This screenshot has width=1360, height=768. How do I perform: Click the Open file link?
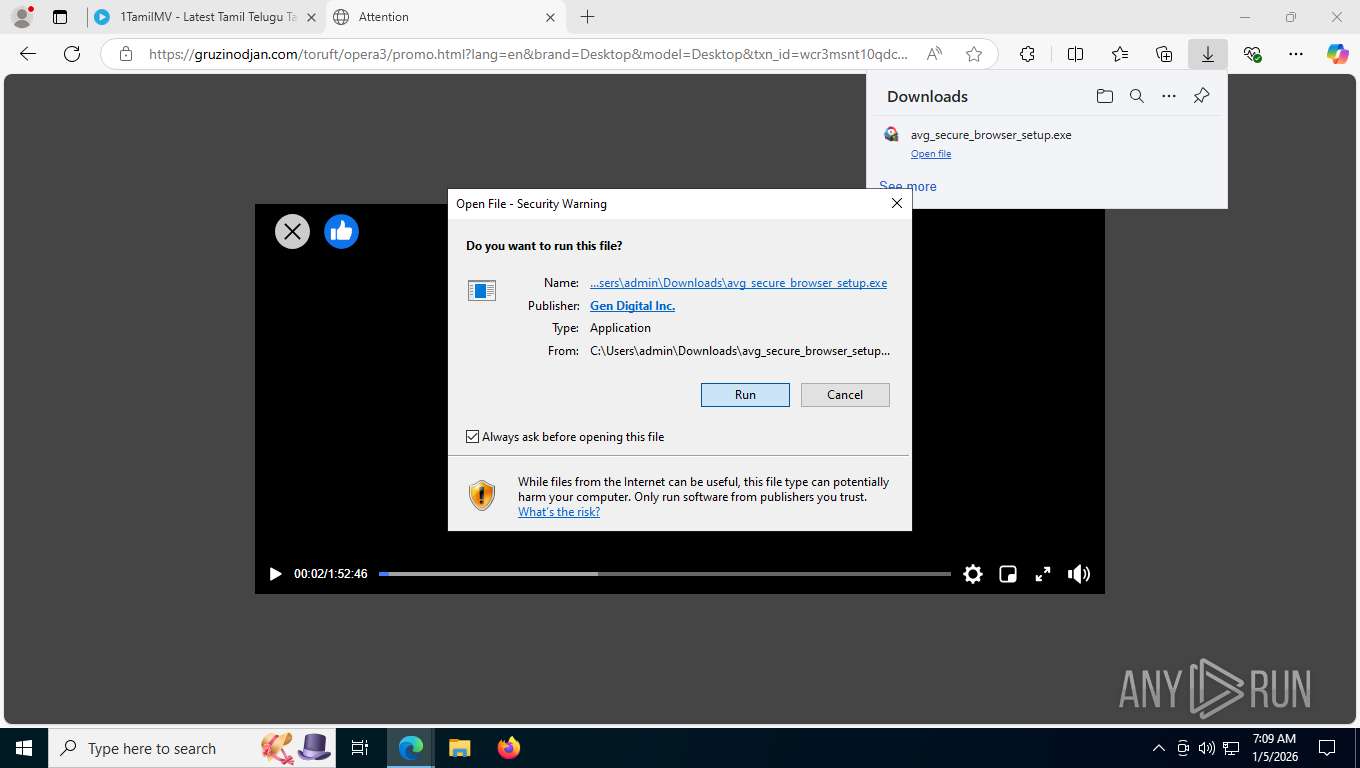click(931, 154)
